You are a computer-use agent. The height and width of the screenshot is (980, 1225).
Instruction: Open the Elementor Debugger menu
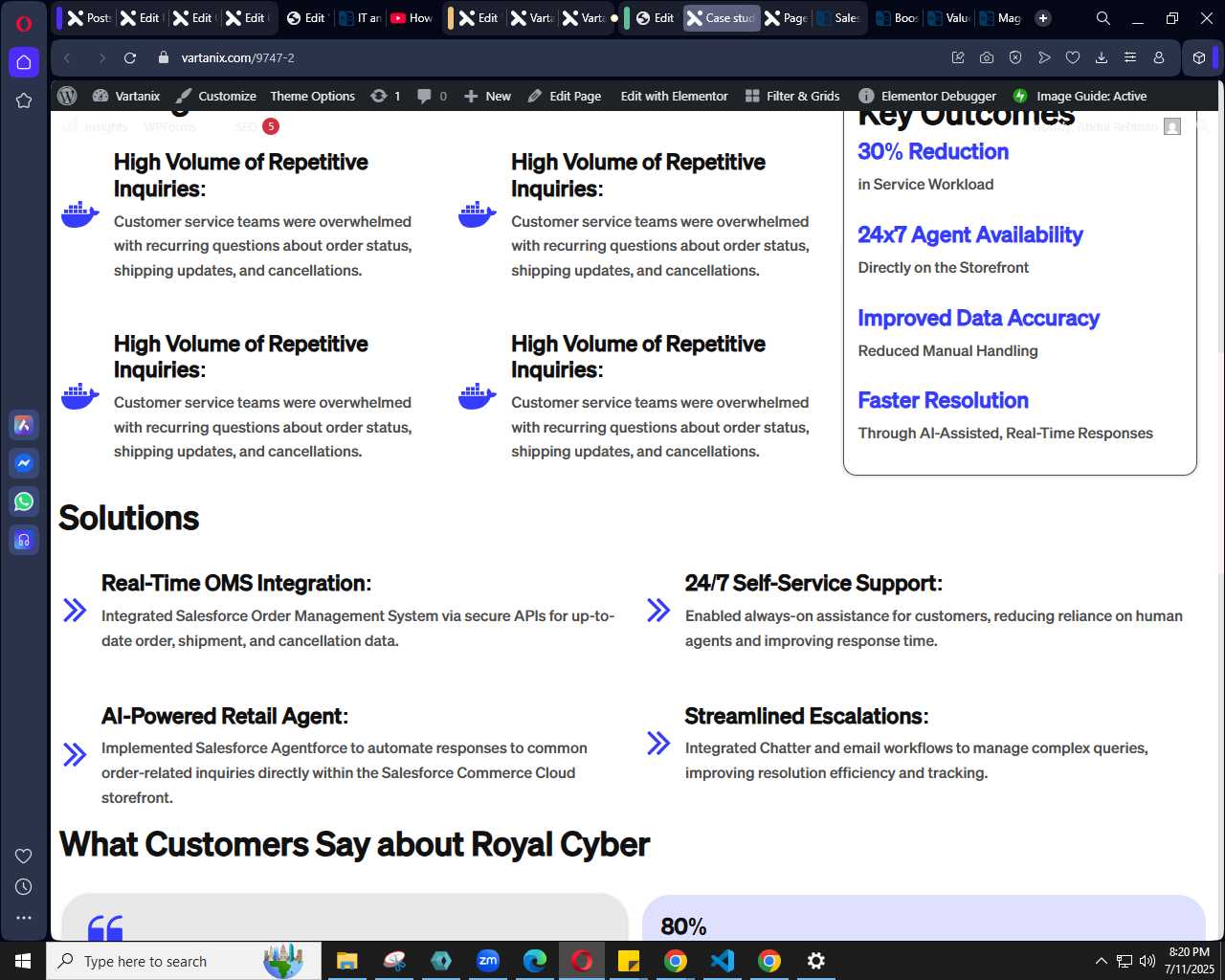point(927,96)
